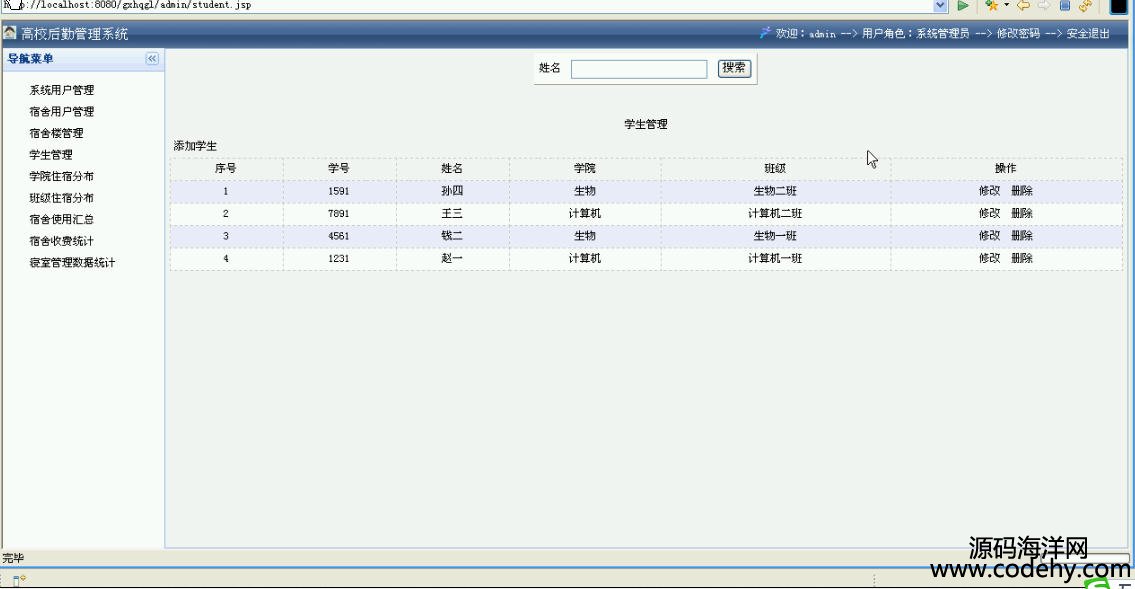Click student number 4561

(339, 236)
